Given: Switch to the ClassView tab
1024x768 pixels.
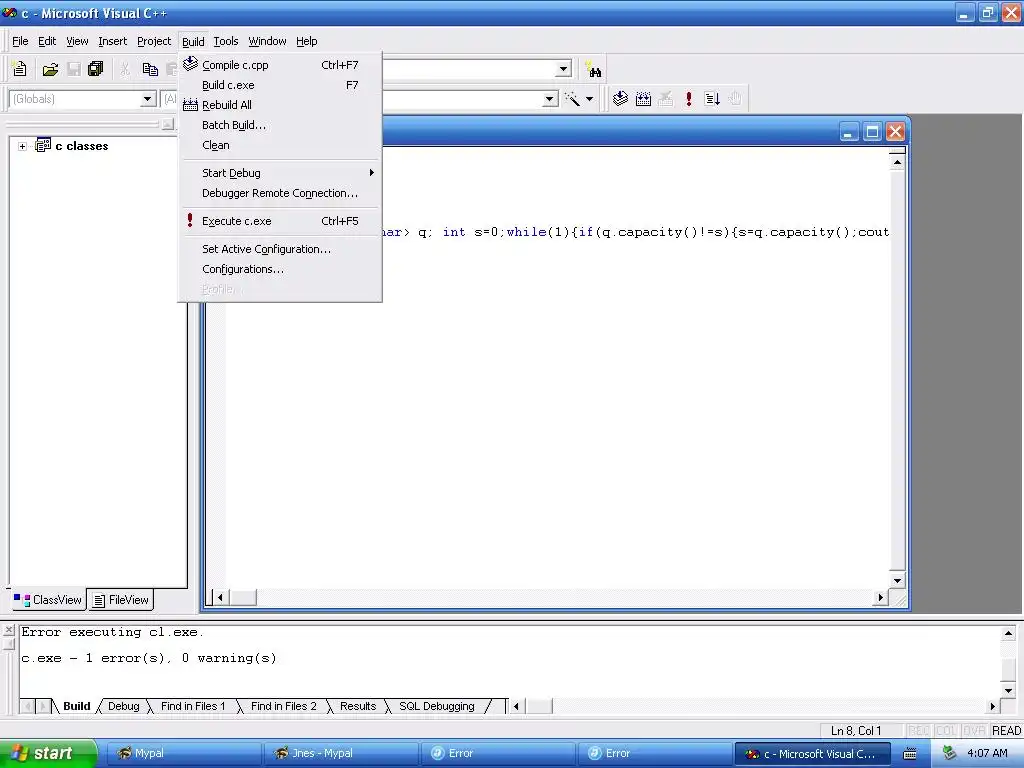Looking at the screenshot, I should [x=48, y=600].
